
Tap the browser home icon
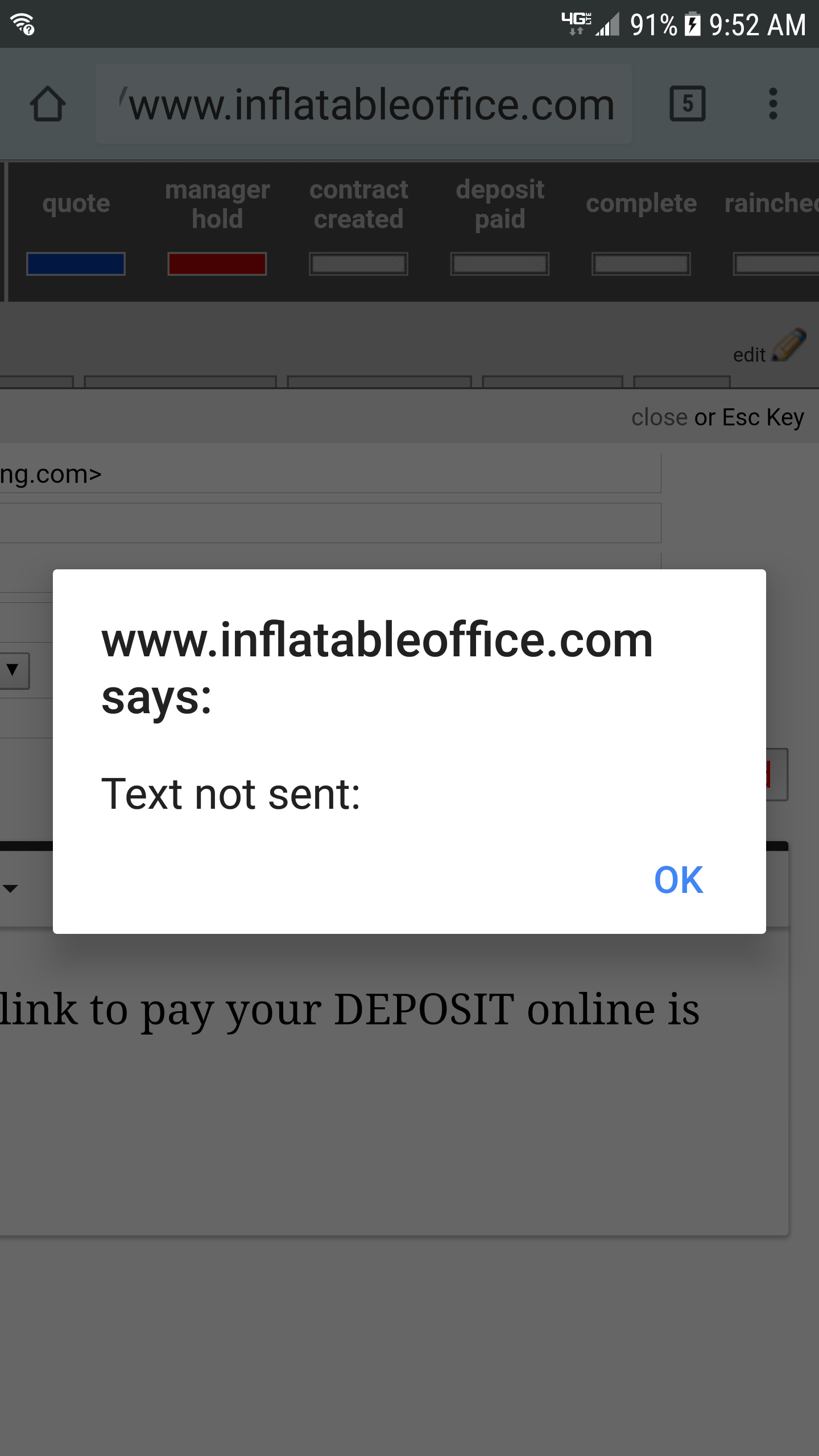pos(48,104)
